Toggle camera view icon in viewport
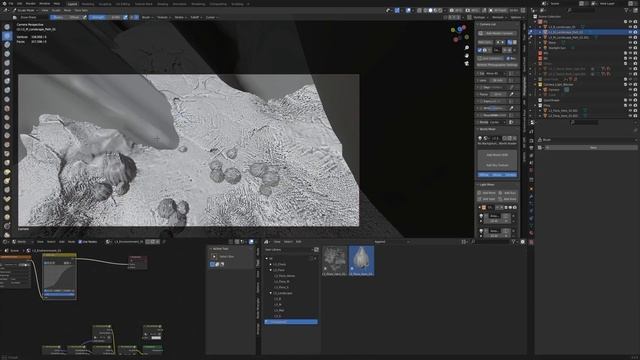Image resolution: width=640 pixels, height=360 pixels. (x=467, y=63)
